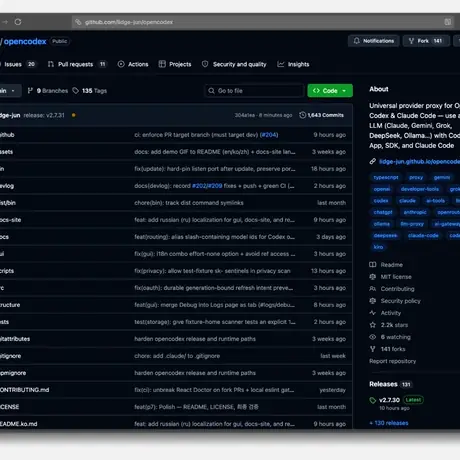Open the #204 pull request link
The width and height of the screenshot is (460, 460).
(x=269, y=135)
